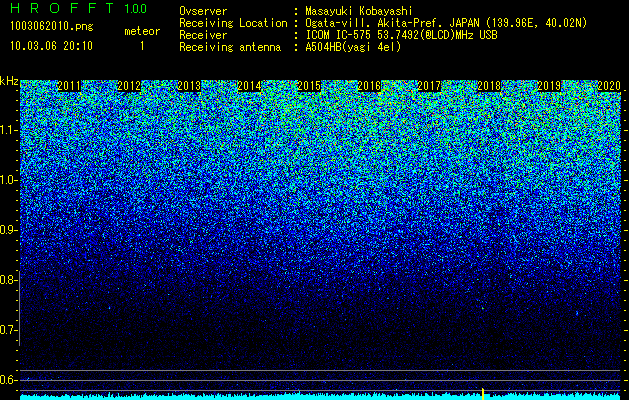Click the 'Receiving antenna' field label
This screenshot has width=629, height=400.
point(230,47)
